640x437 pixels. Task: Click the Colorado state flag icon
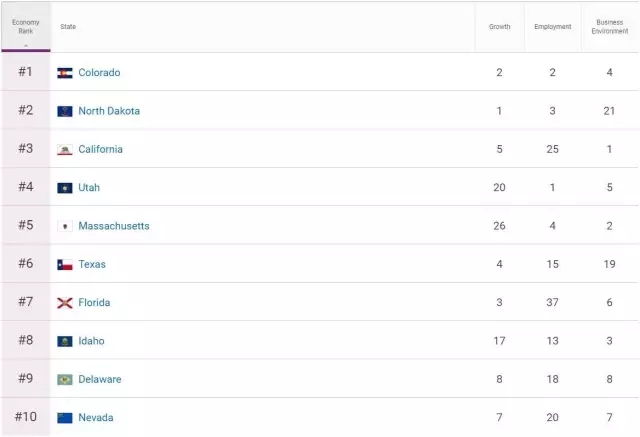click(65, 73)
